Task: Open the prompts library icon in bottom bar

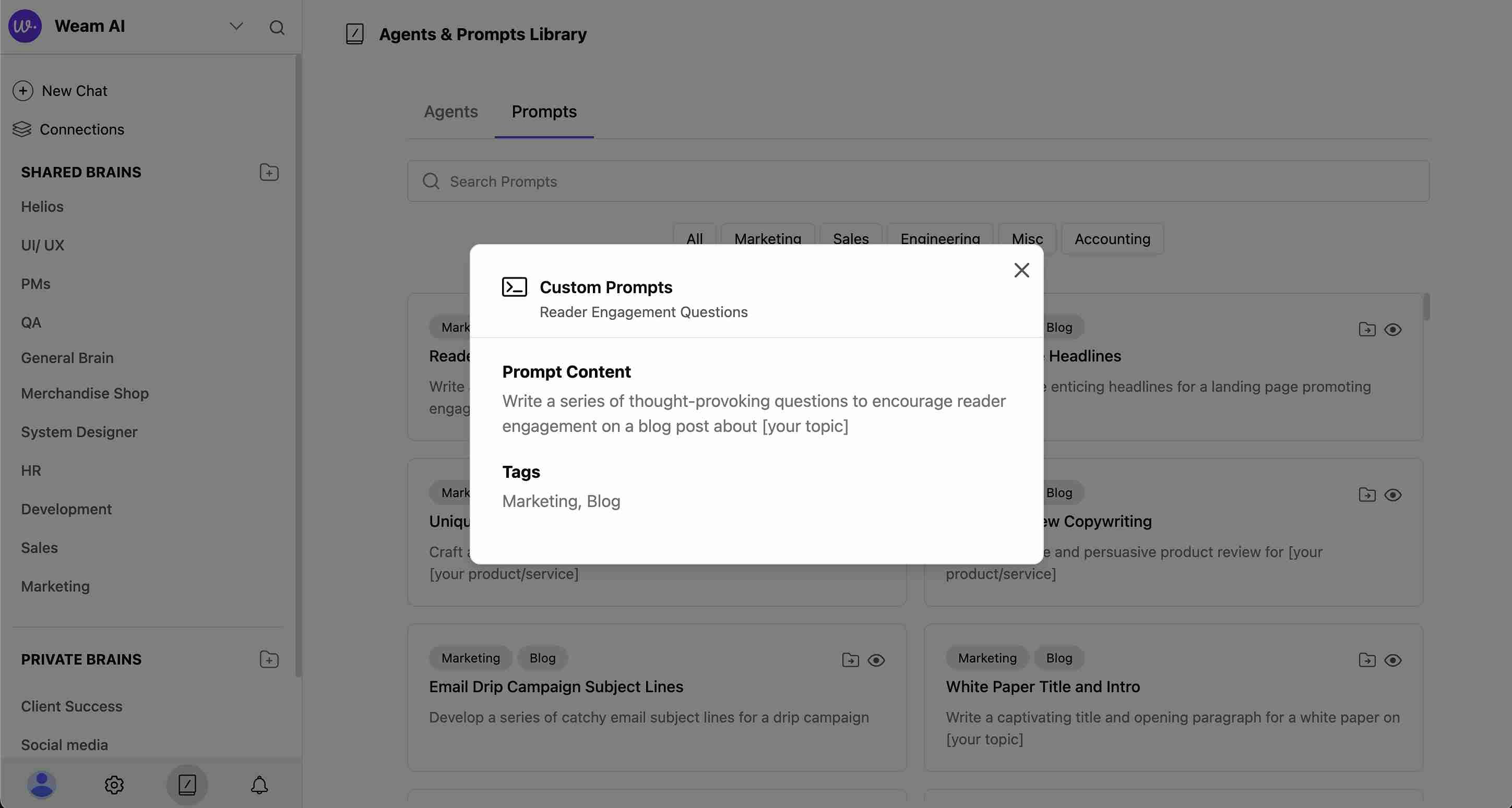Action: point(187,785)
